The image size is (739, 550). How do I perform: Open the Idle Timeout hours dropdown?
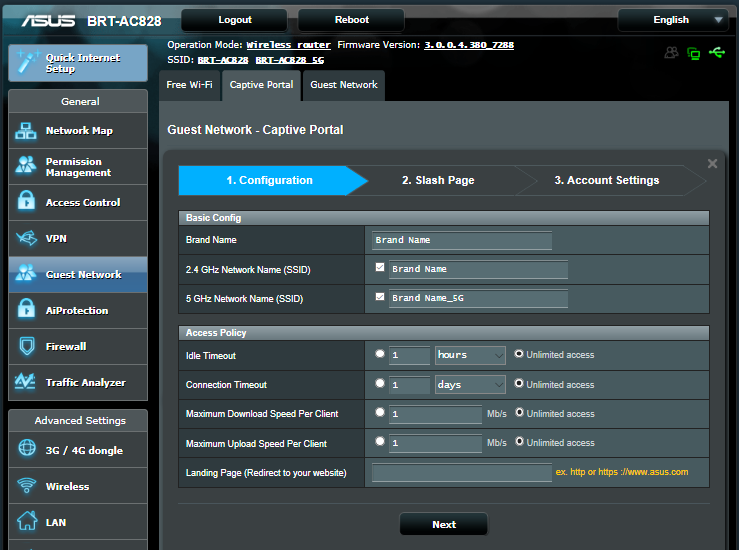470,355
